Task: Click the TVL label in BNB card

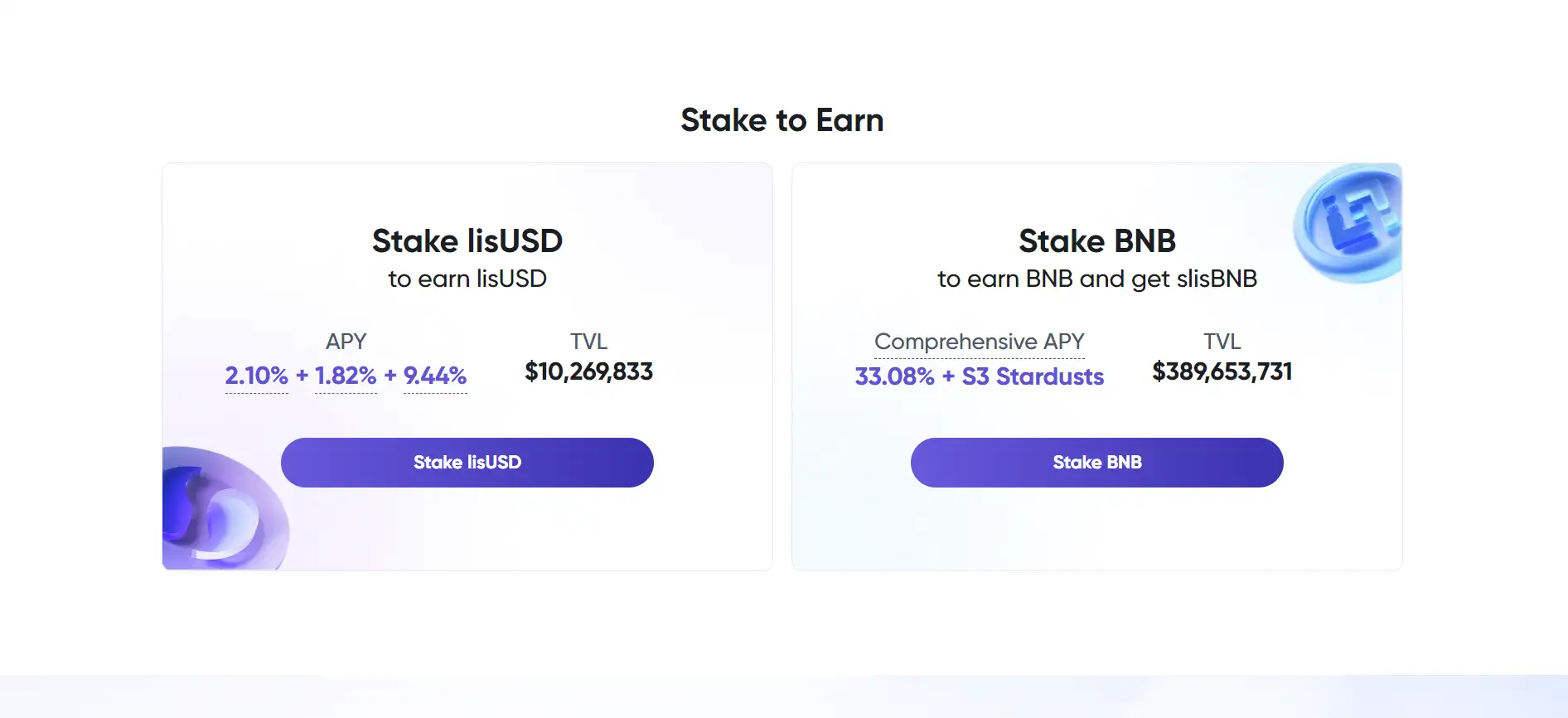Action: [x=1222, y=342]
